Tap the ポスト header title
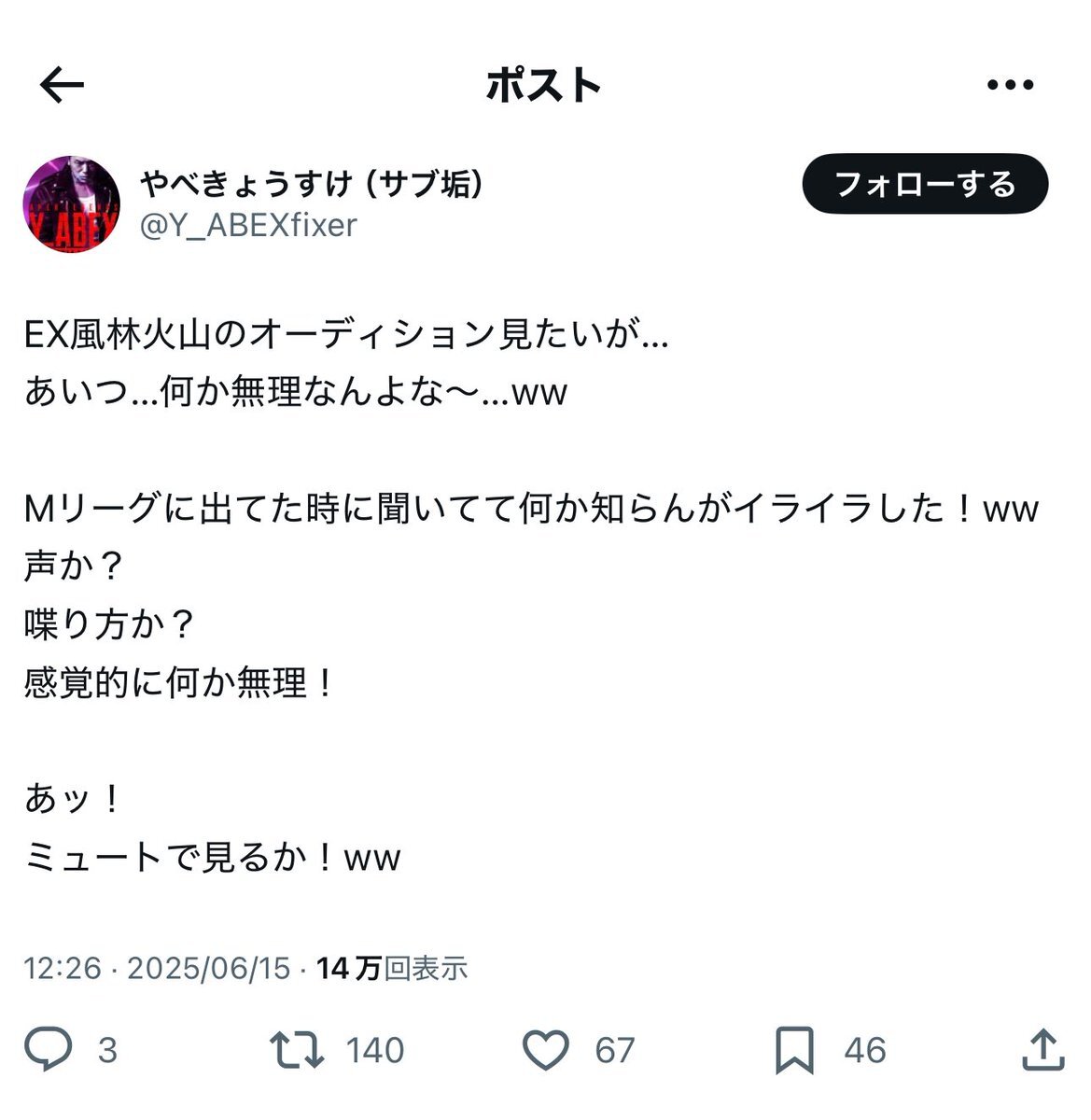Image resolution: width=1091 pixels, height=1120 pixels. coord(544,86)
